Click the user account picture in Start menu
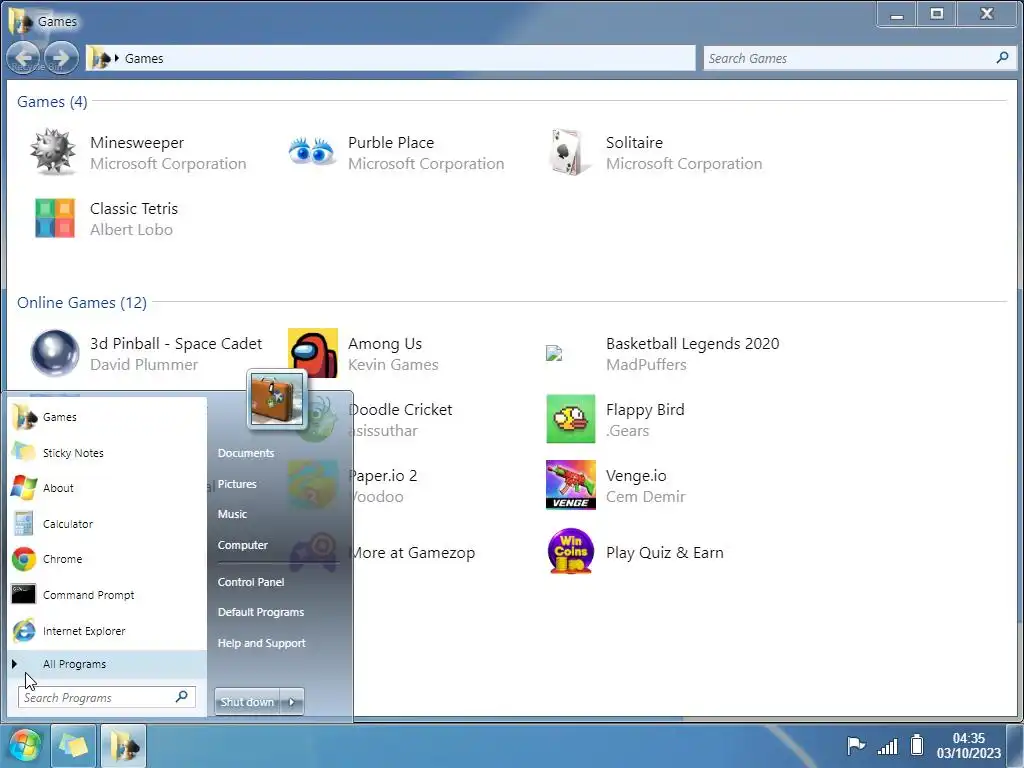 pos(277,400)
